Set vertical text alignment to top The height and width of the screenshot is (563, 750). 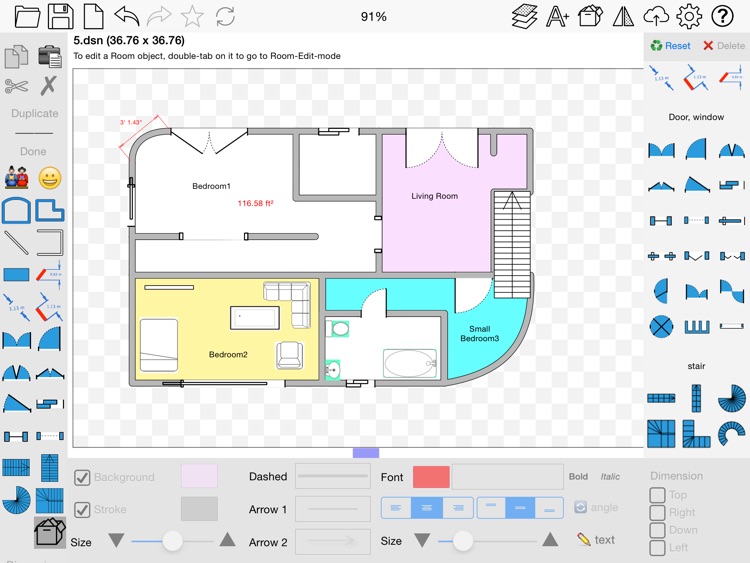coord(491,508)
